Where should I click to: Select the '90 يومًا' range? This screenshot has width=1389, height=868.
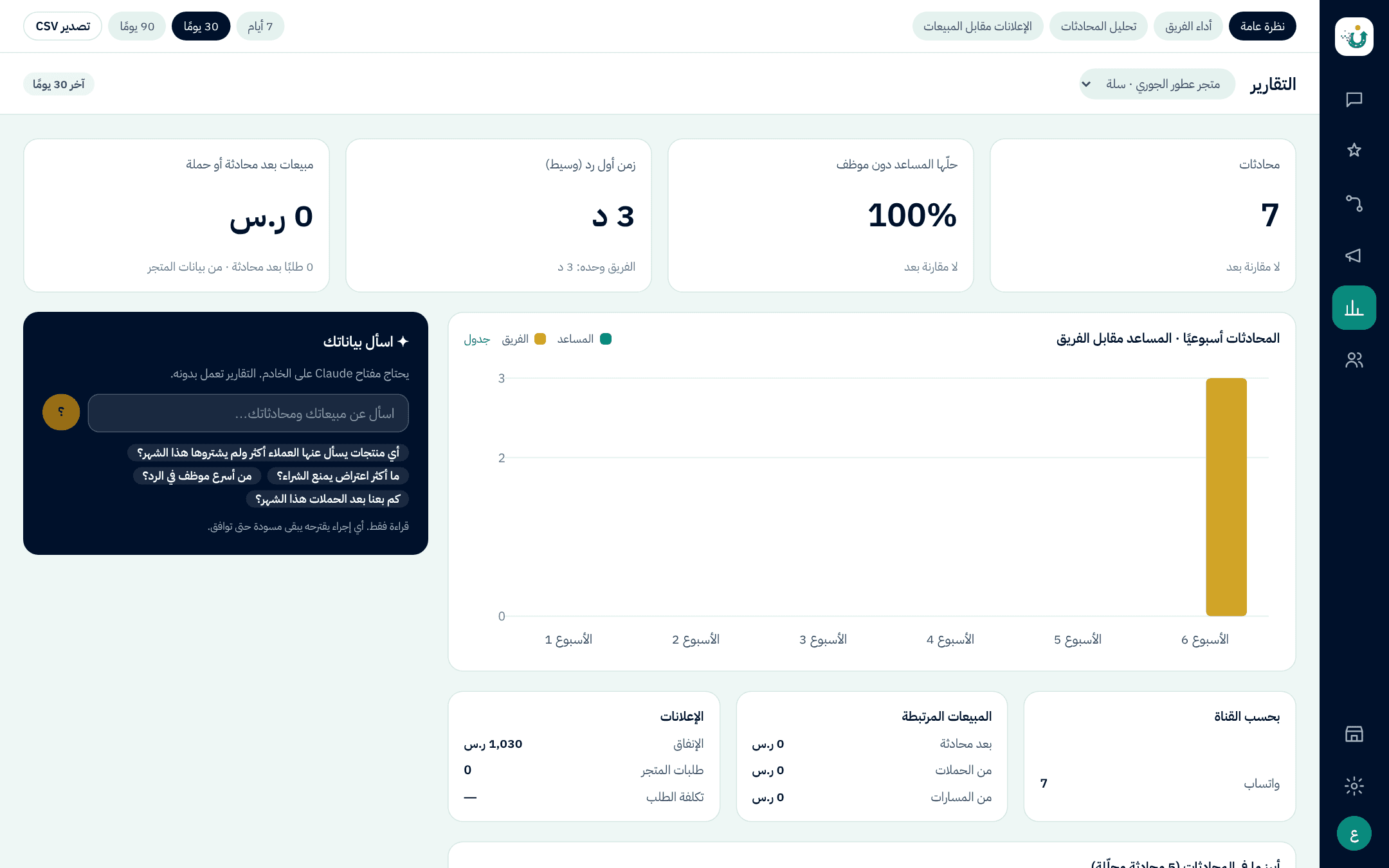[x=137, y=26]
